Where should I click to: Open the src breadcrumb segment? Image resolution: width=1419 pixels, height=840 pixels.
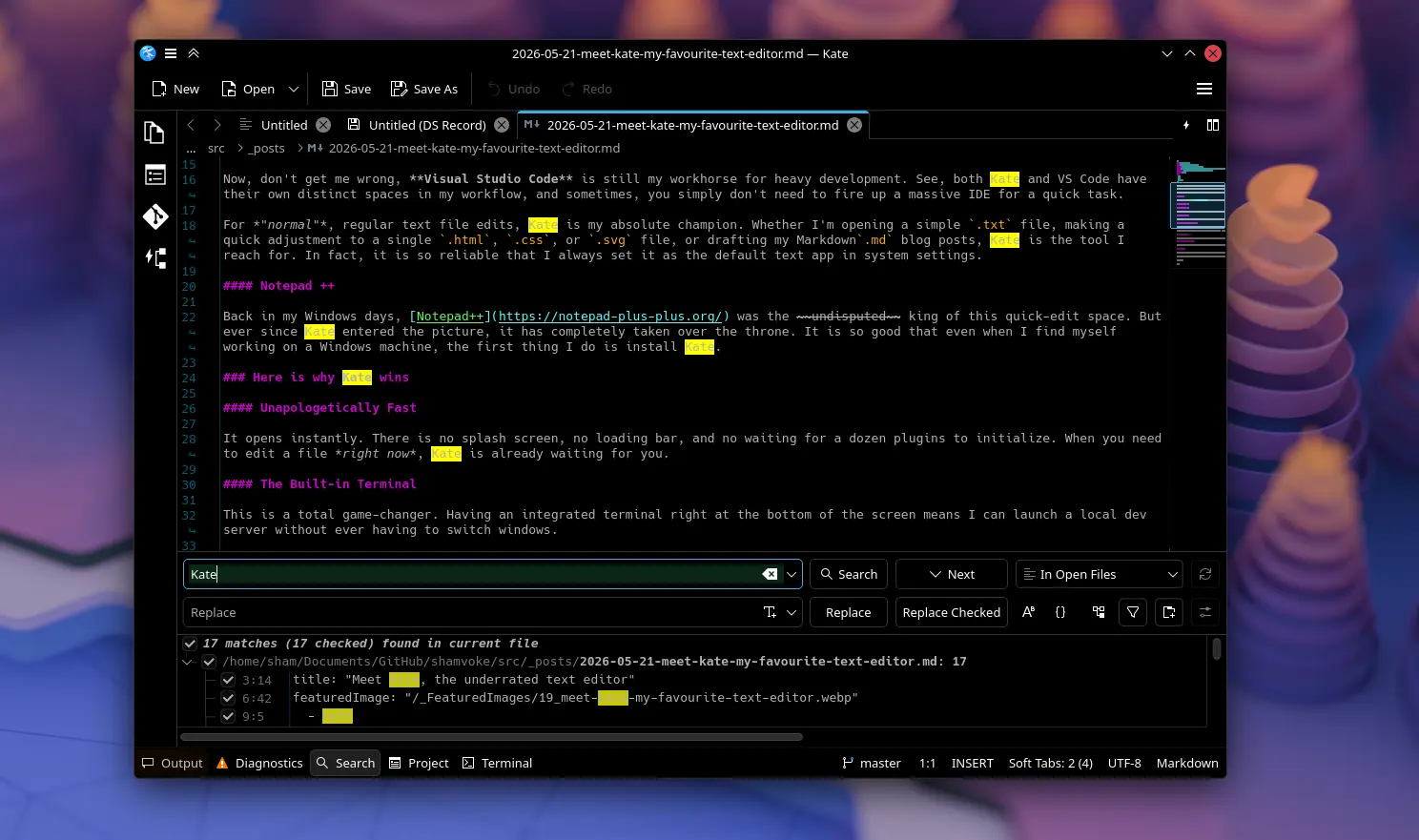(216, 148)
